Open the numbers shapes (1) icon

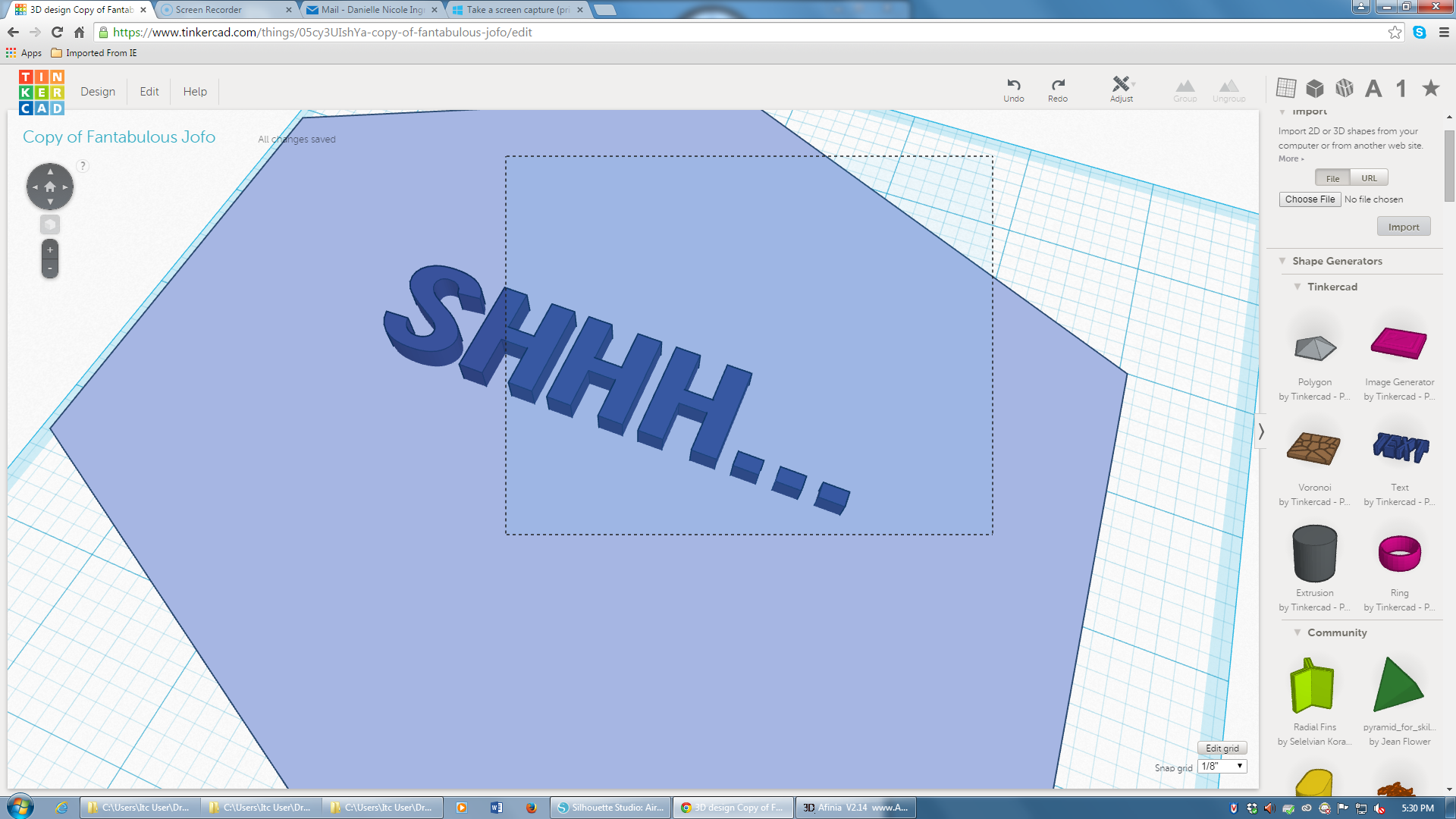(x=1401, y=88)
